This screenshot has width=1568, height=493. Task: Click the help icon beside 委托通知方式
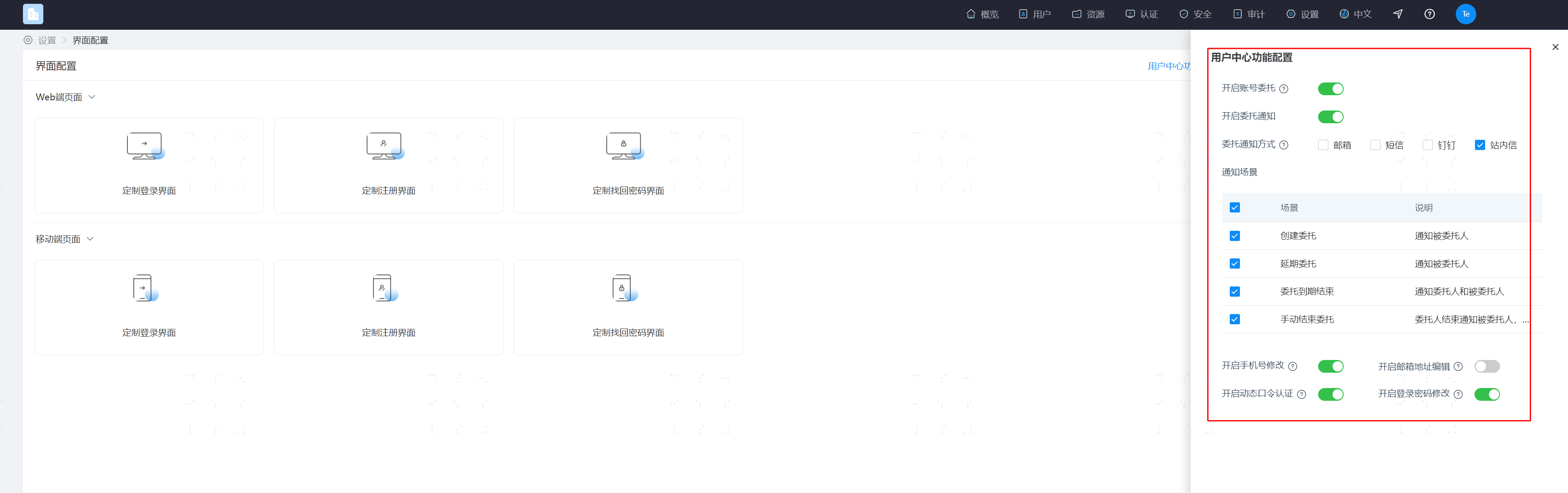pyautogui.click(x=1283, y=145)
